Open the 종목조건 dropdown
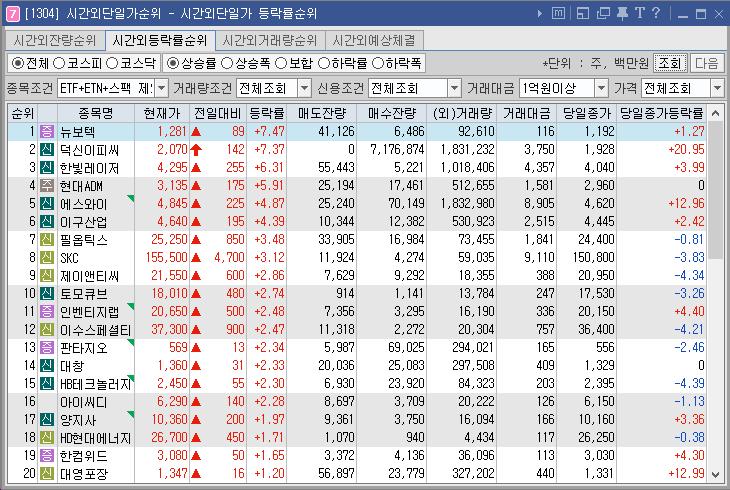The image size is (730, 490). pyautogui.click(x=162, y=88)
